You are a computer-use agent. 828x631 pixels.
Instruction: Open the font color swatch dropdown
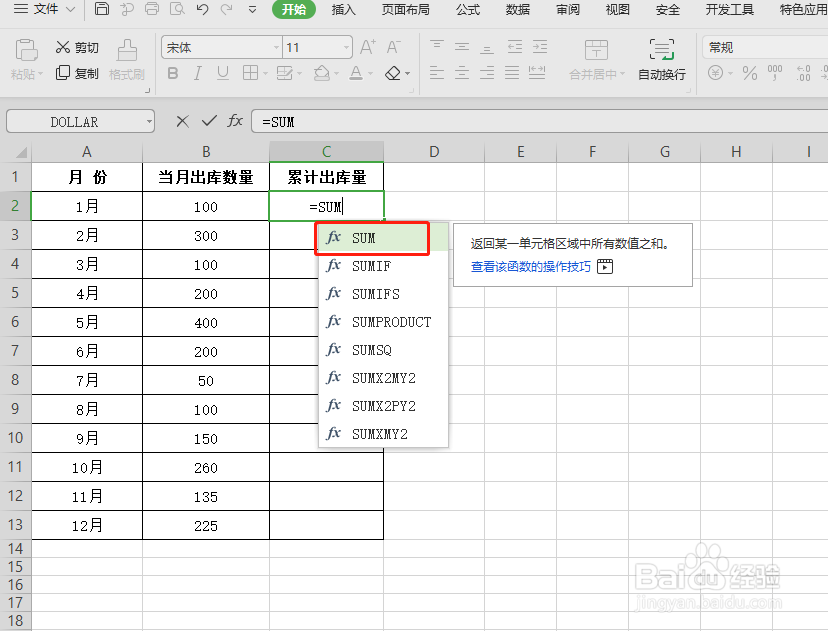369,74
